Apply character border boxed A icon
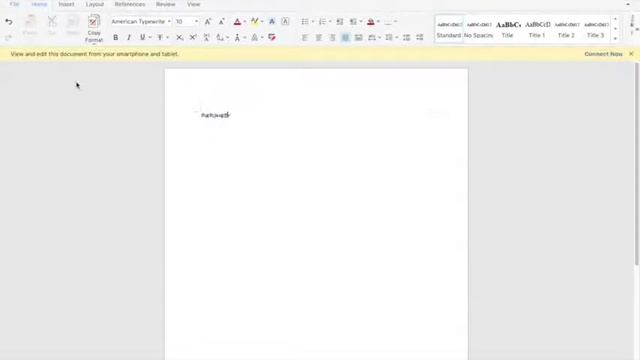640x360 pixels. 285,22
